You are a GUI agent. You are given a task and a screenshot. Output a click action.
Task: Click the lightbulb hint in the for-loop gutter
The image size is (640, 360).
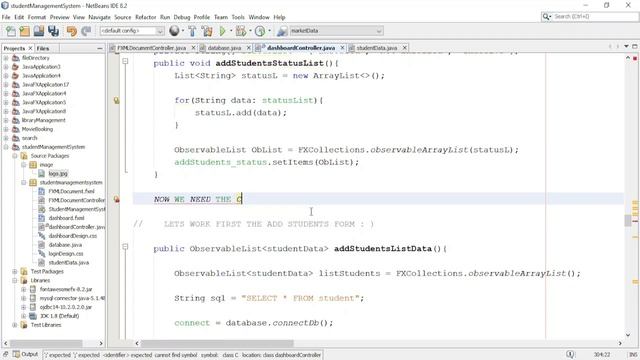117,100
